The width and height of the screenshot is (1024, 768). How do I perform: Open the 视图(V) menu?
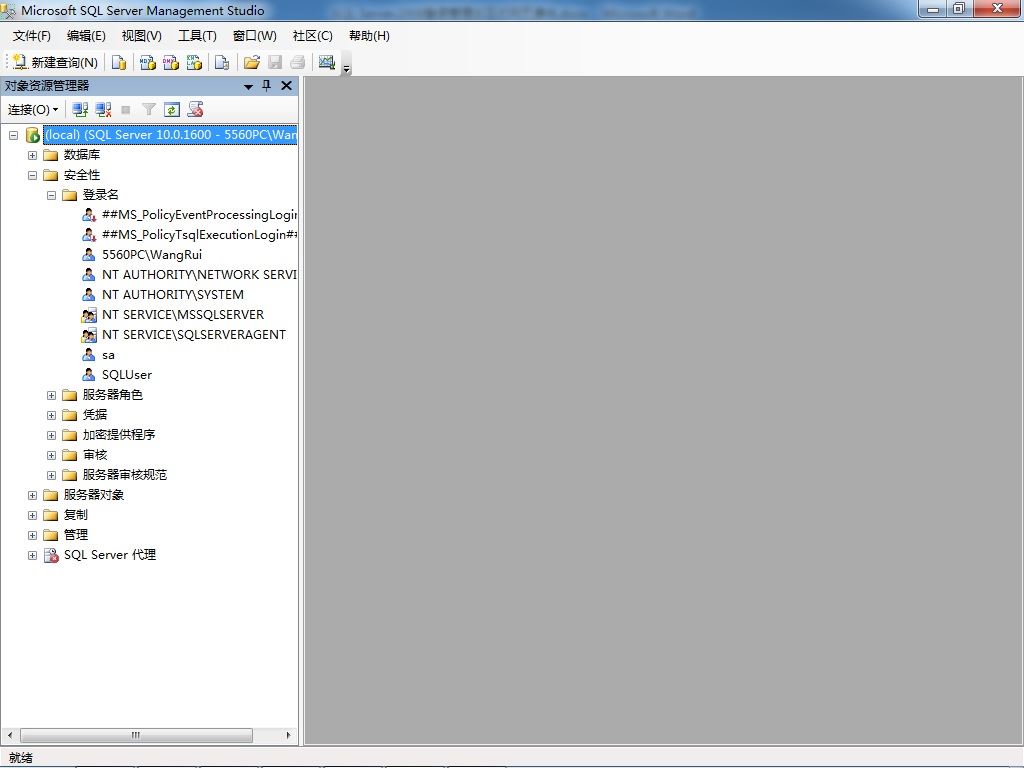(x=142, y=36)
